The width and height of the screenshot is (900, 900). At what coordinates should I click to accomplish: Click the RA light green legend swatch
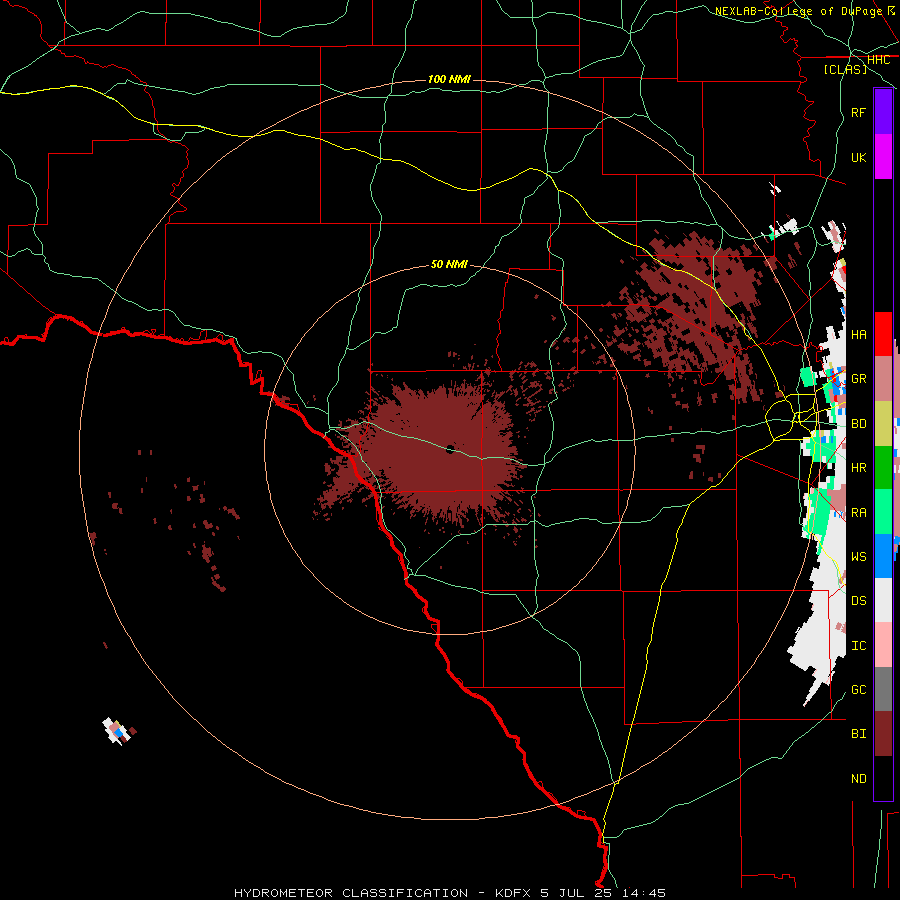[883, 511]
